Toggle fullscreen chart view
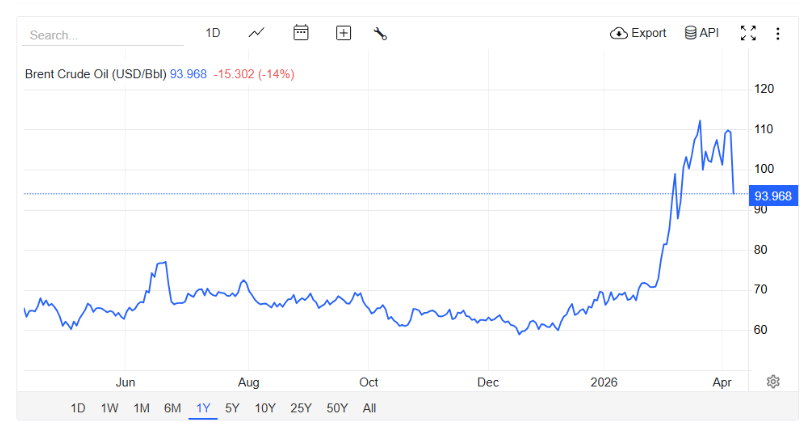This screenshot has height=435, width=811. (748, 33)
